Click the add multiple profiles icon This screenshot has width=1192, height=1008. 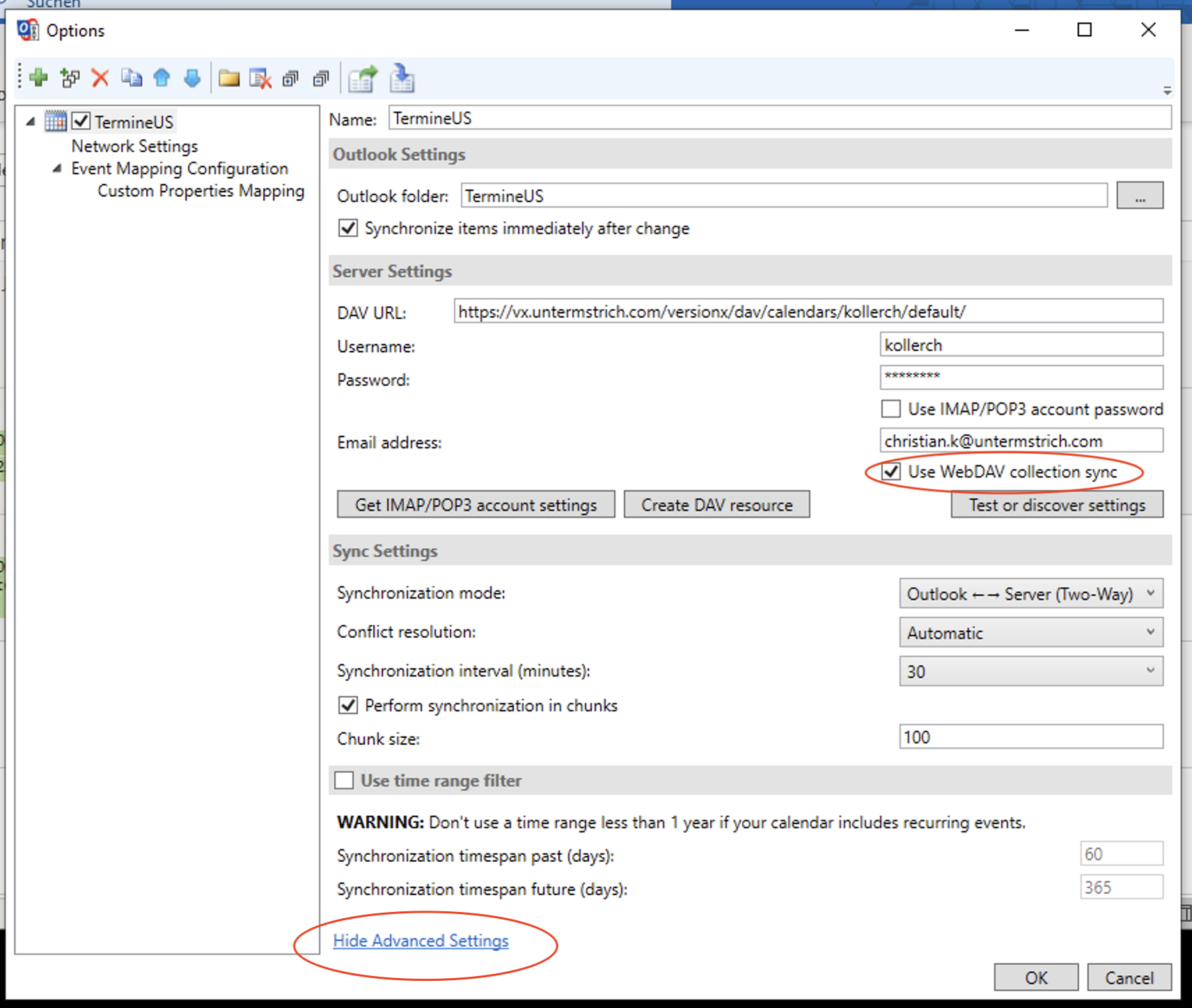click(70, 77)
